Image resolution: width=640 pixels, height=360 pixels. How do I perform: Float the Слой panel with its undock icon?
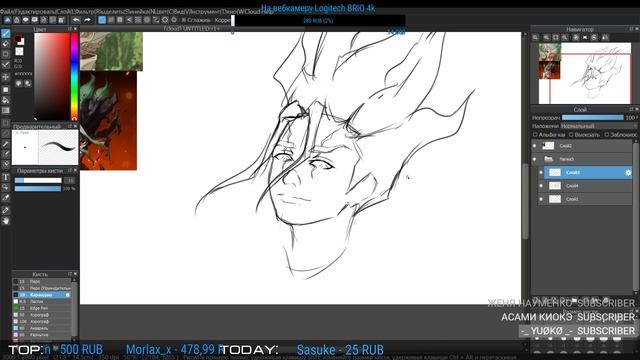pyautogui.click(x=631, y=109)
